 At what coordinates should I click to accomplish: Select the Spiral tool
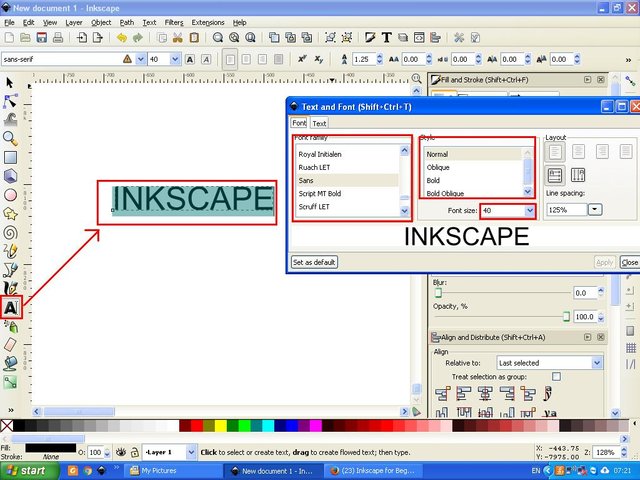coord(10,233)
